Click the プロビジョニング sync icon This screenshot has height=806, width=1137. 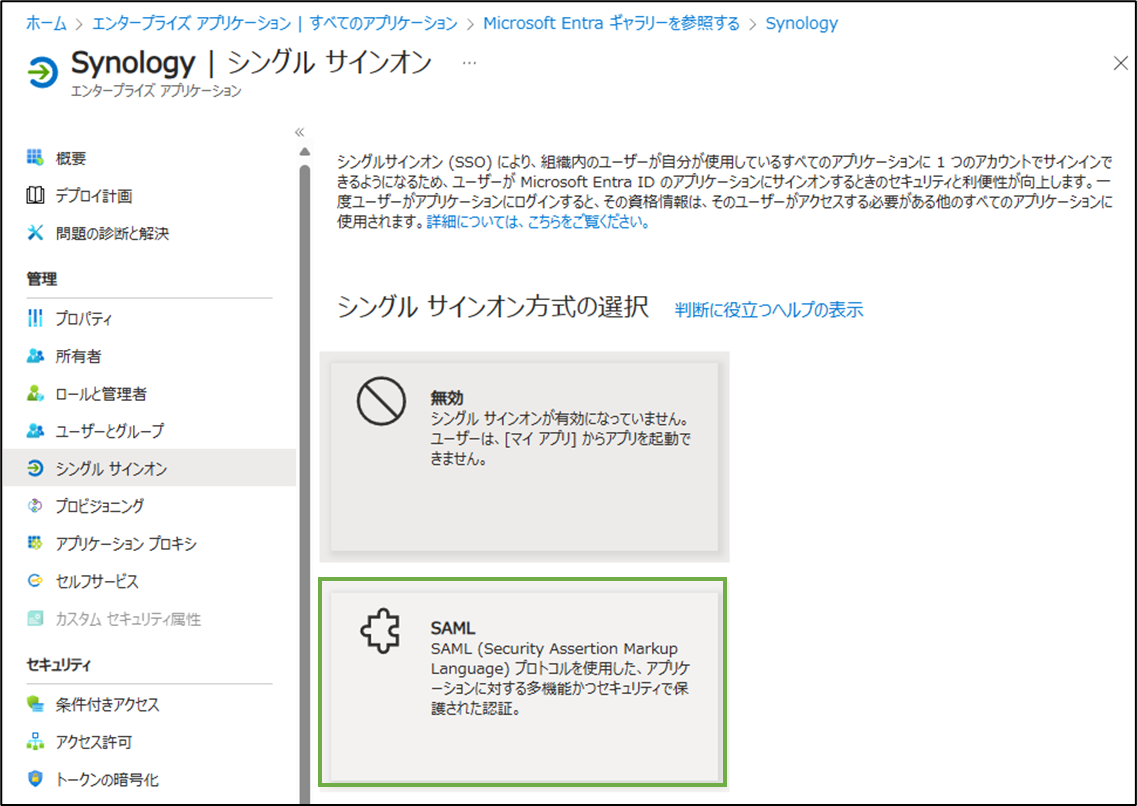click(35, 506)
